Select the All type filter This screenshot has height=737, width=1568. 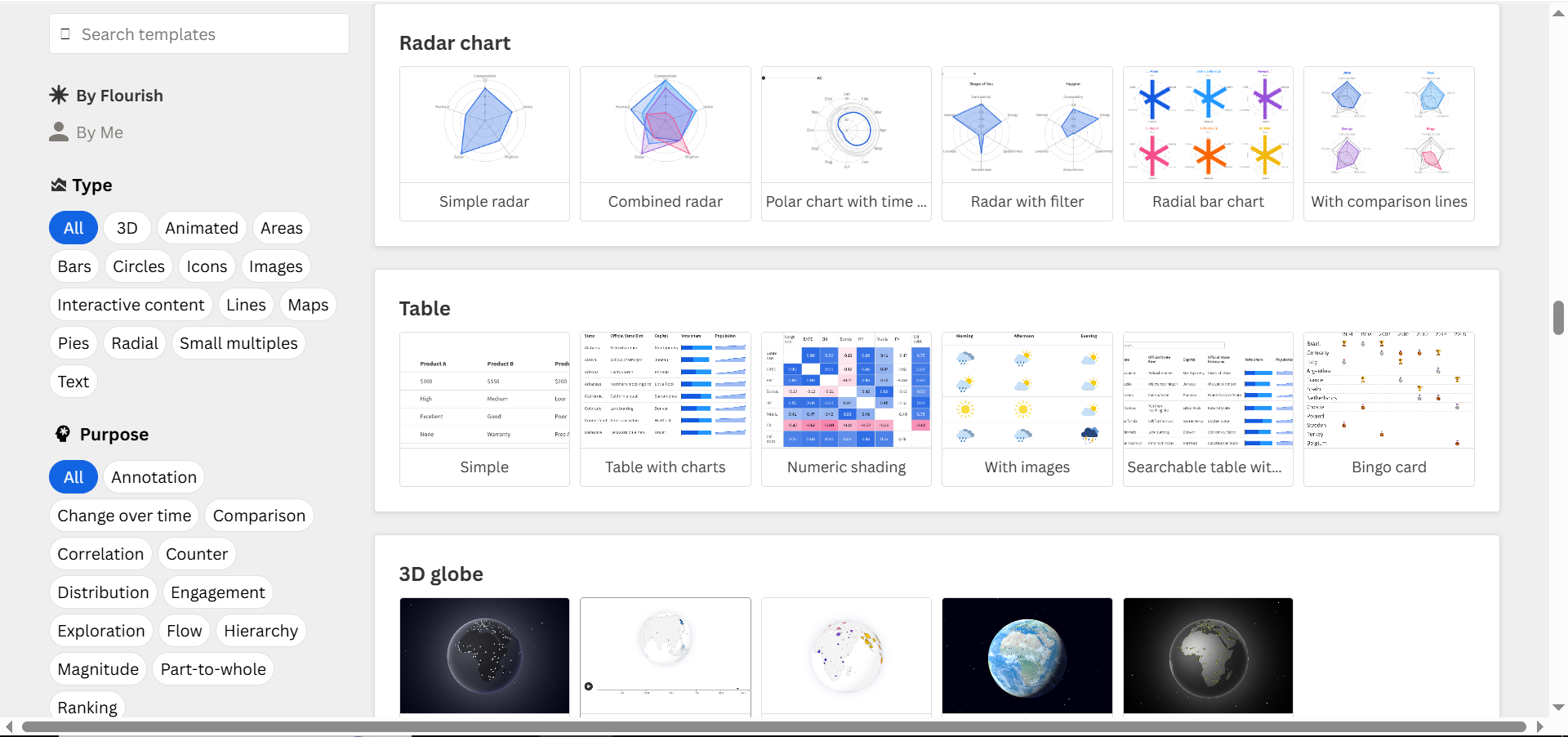tap(73, 228)
